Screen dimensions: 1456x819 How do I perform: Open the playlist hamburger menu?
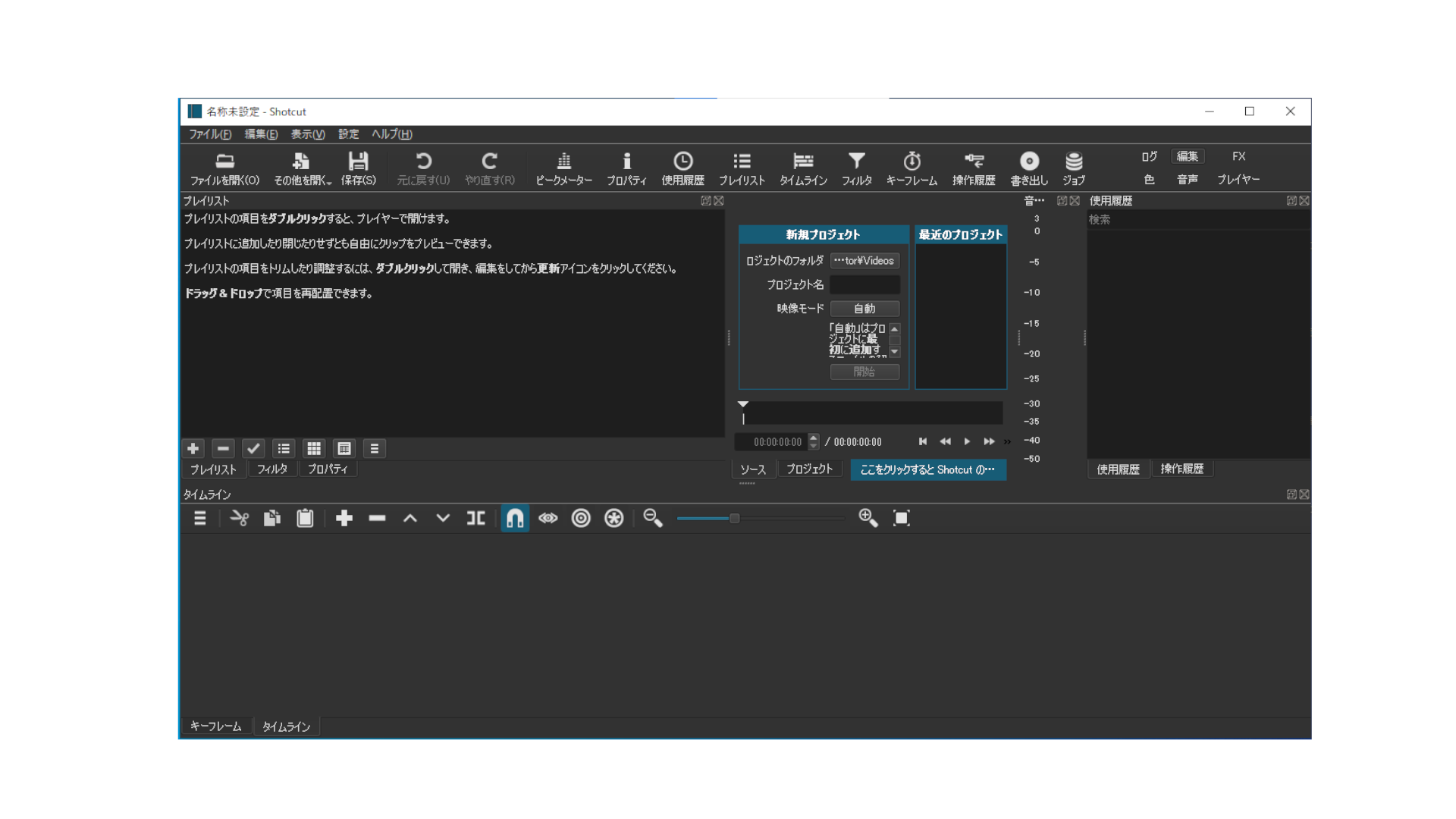click(x=375, y=449)
